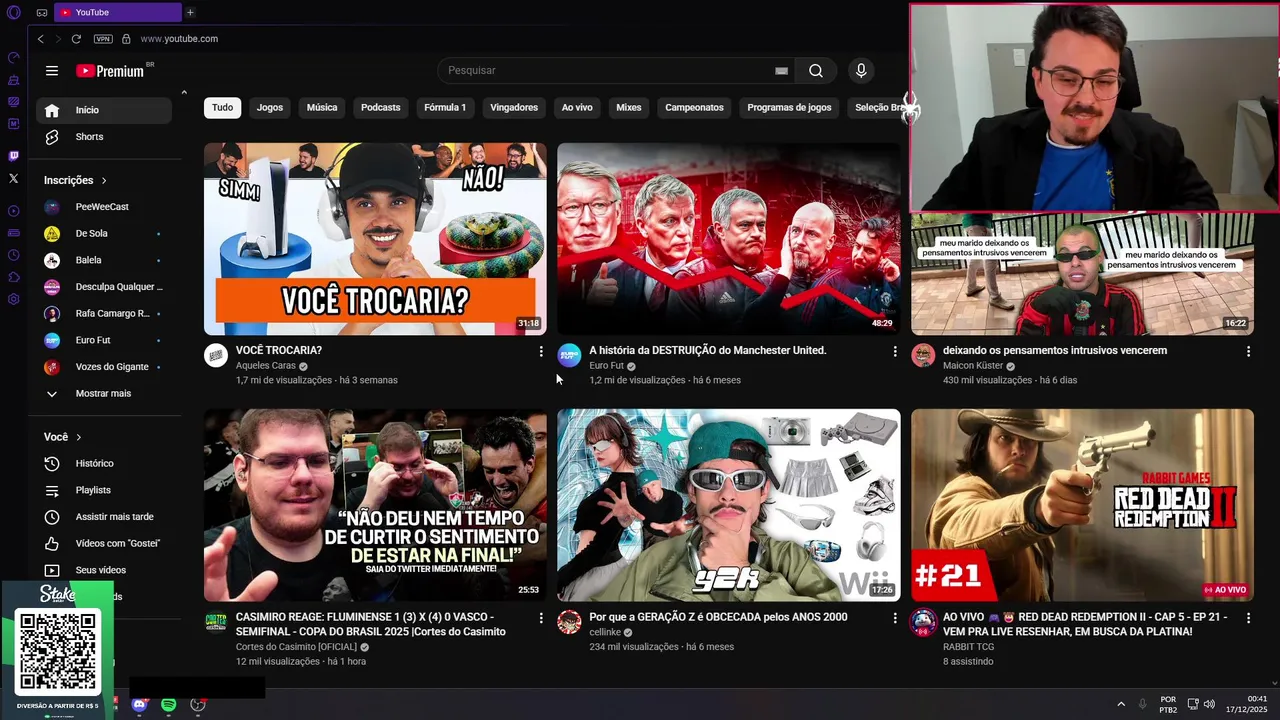Select the Fórmula 1 filter chip
Screen dimensions: 1280x720
[x=445, y=108]
